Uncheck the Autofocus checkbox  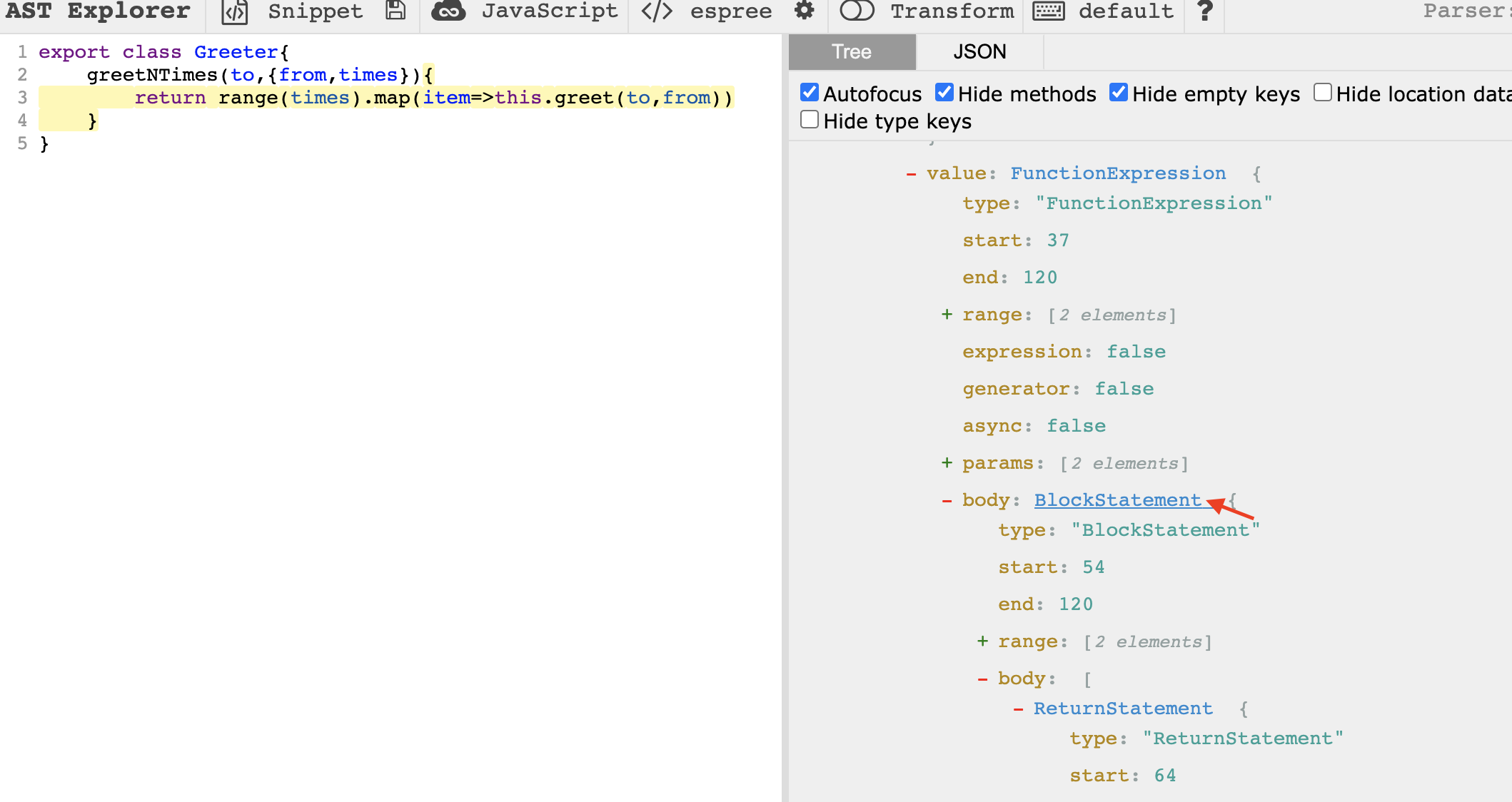click(x=809, y=93)
